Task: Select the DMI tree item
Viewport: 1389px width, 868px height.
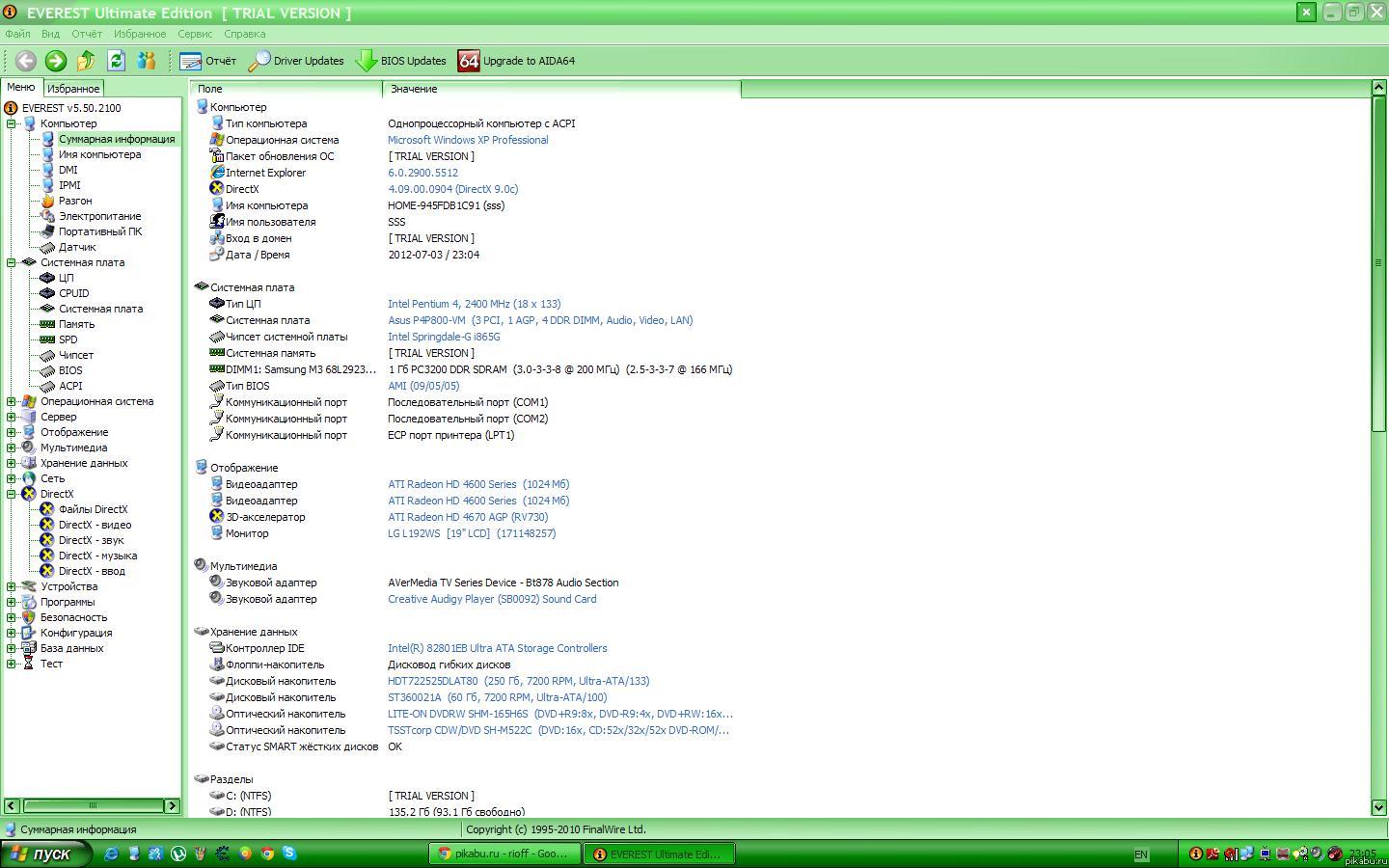Action: click(68, 170)
